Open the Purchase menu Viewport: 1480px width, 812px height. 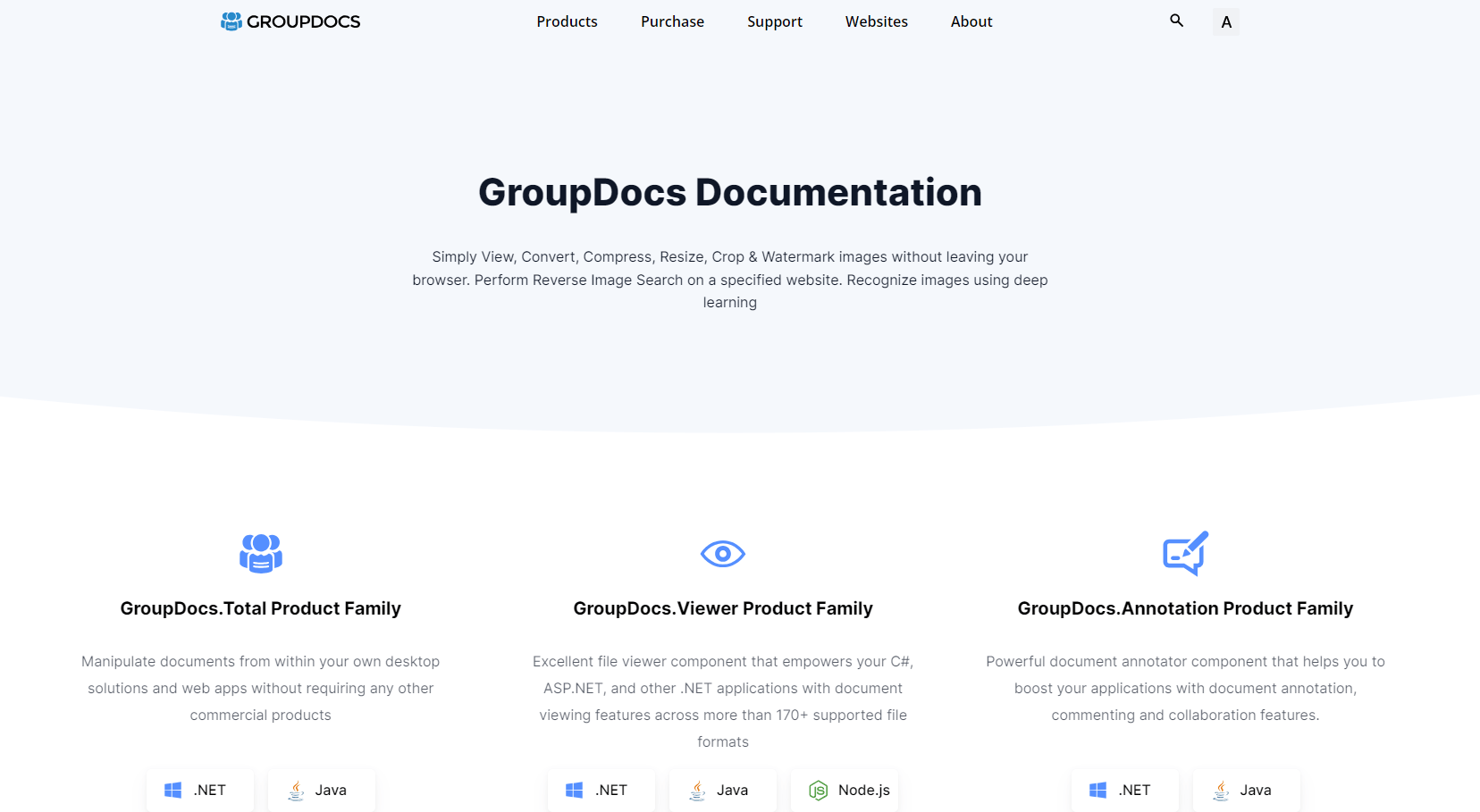click(x=672, y=21)
